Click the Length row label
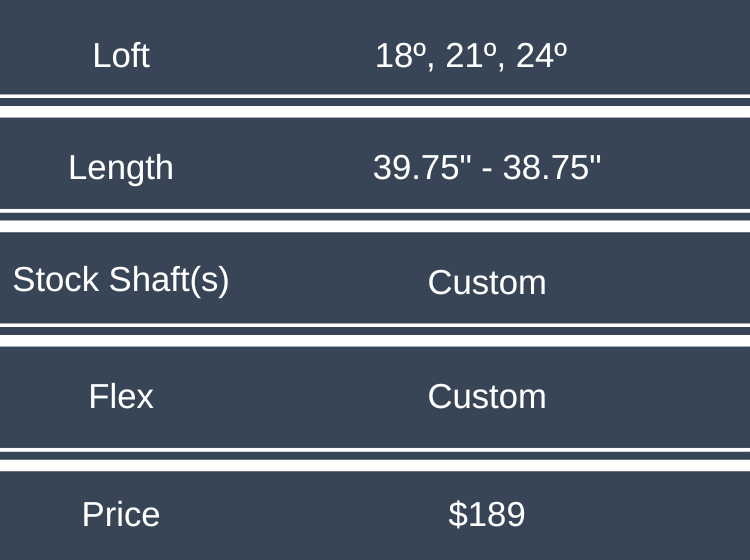750x560 pixels. tap(121, 167)
